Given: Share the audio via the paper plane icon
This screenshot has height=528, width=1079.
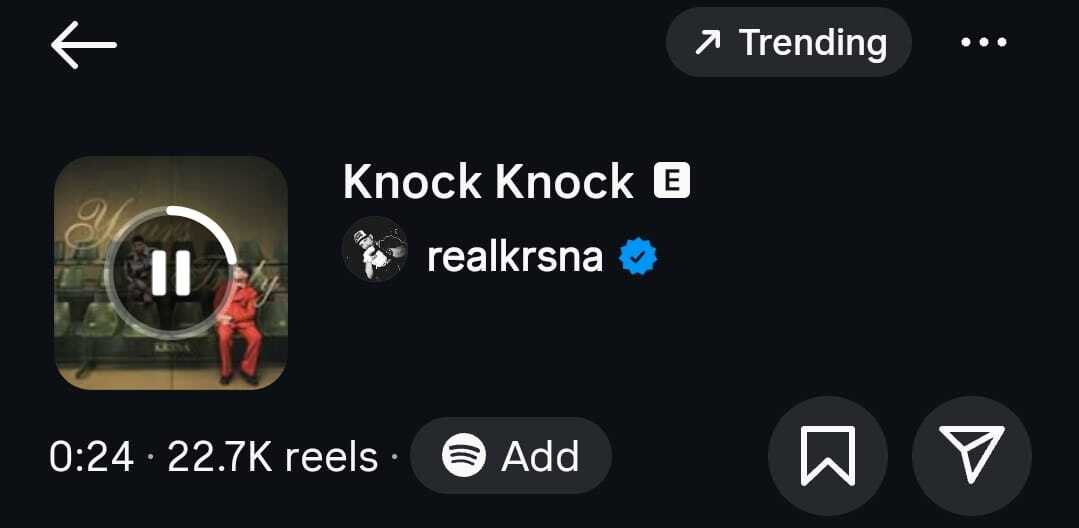Looking at the screenshot, I should [972, 456].
